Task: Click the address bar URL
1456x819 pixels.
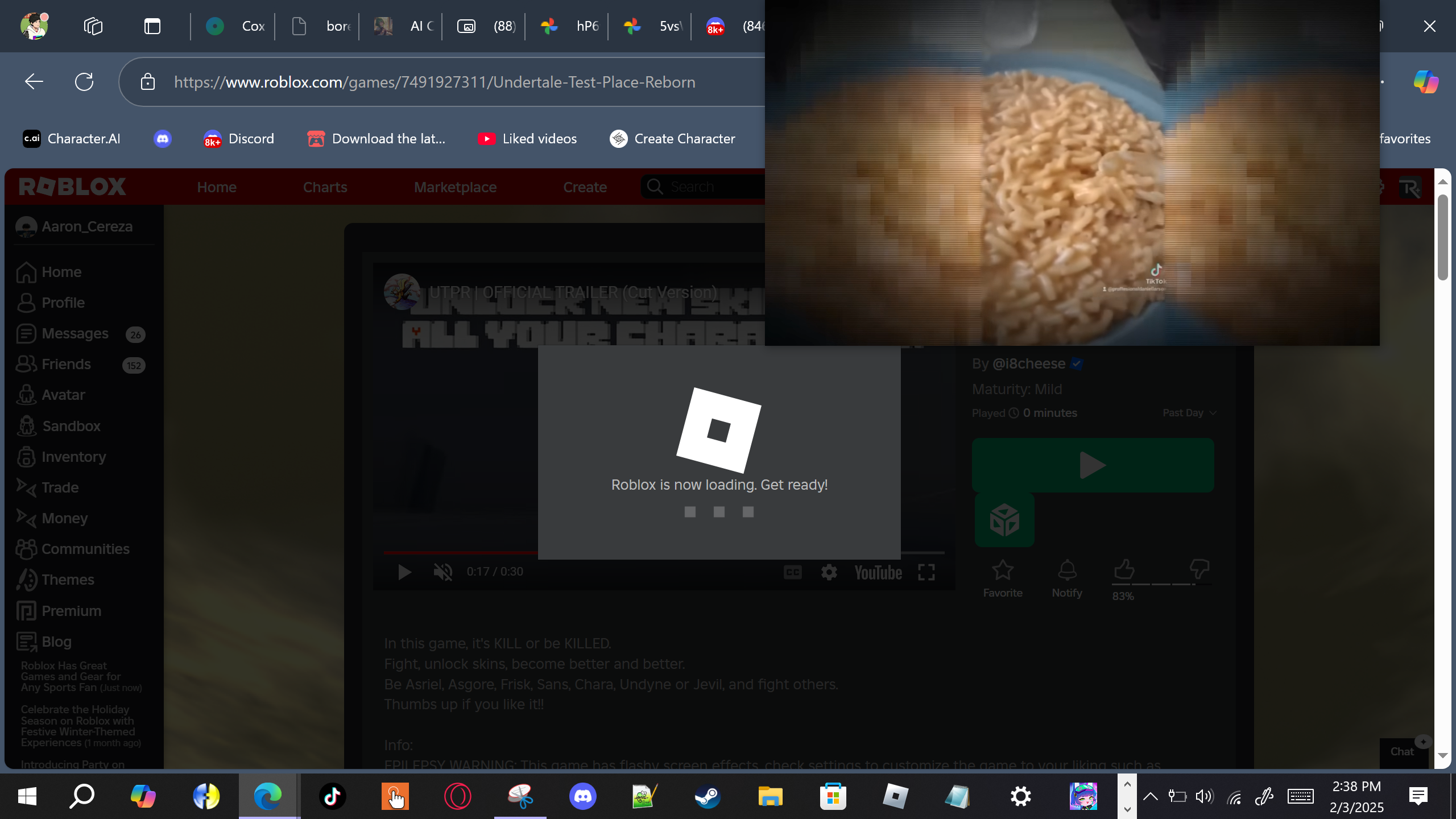Action: [x=435, y=82]
